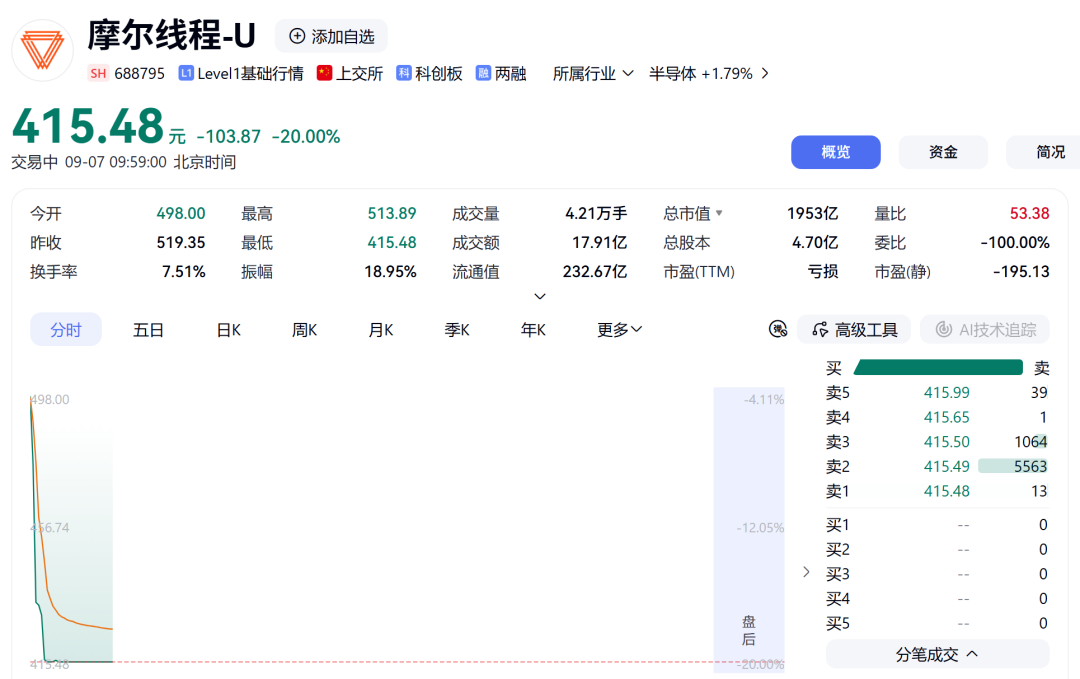Click the 换手率 value 7.51%

tap(184, 271)
